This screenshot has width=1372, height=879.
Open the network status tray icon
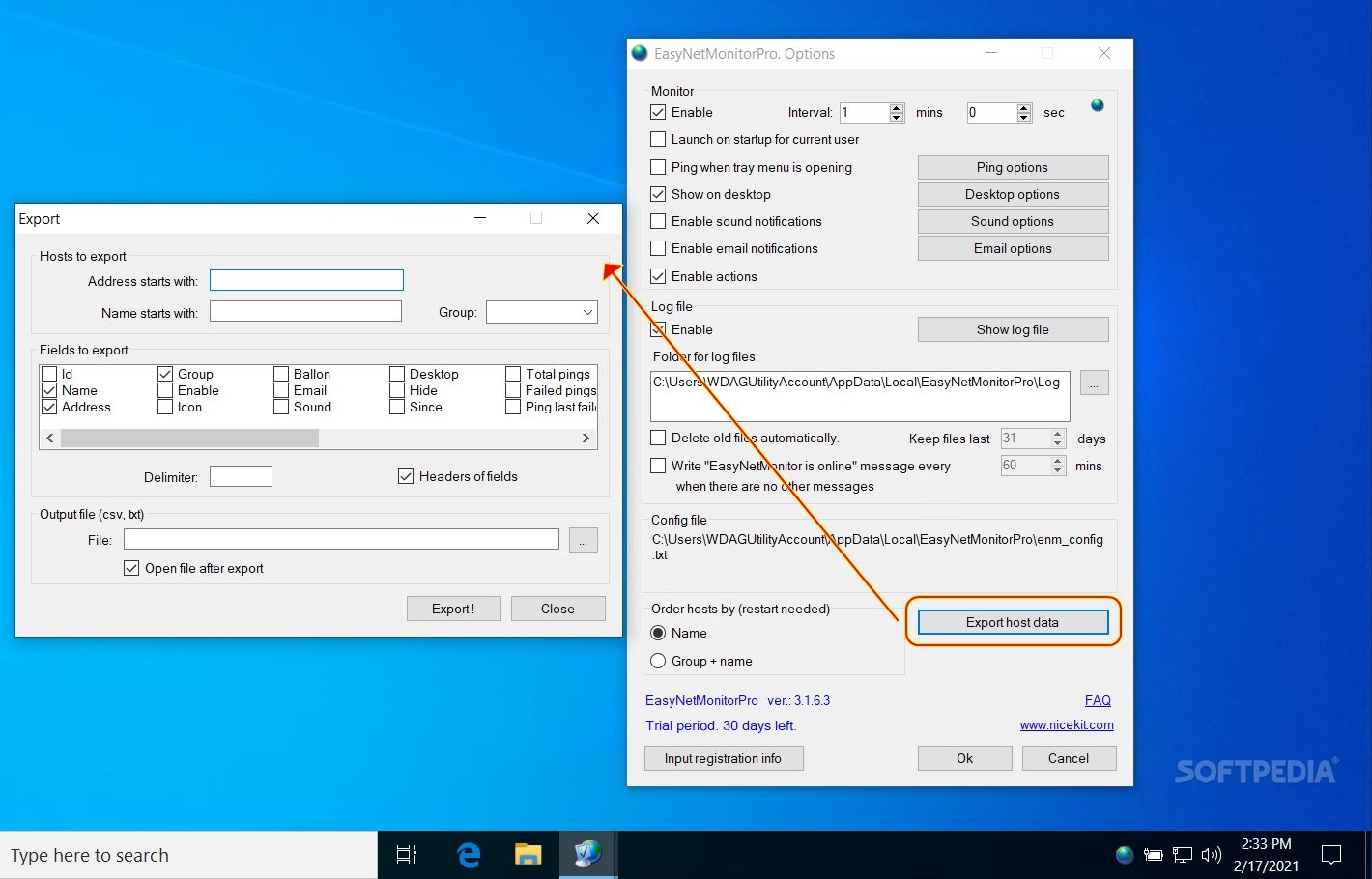[1183, 854]
